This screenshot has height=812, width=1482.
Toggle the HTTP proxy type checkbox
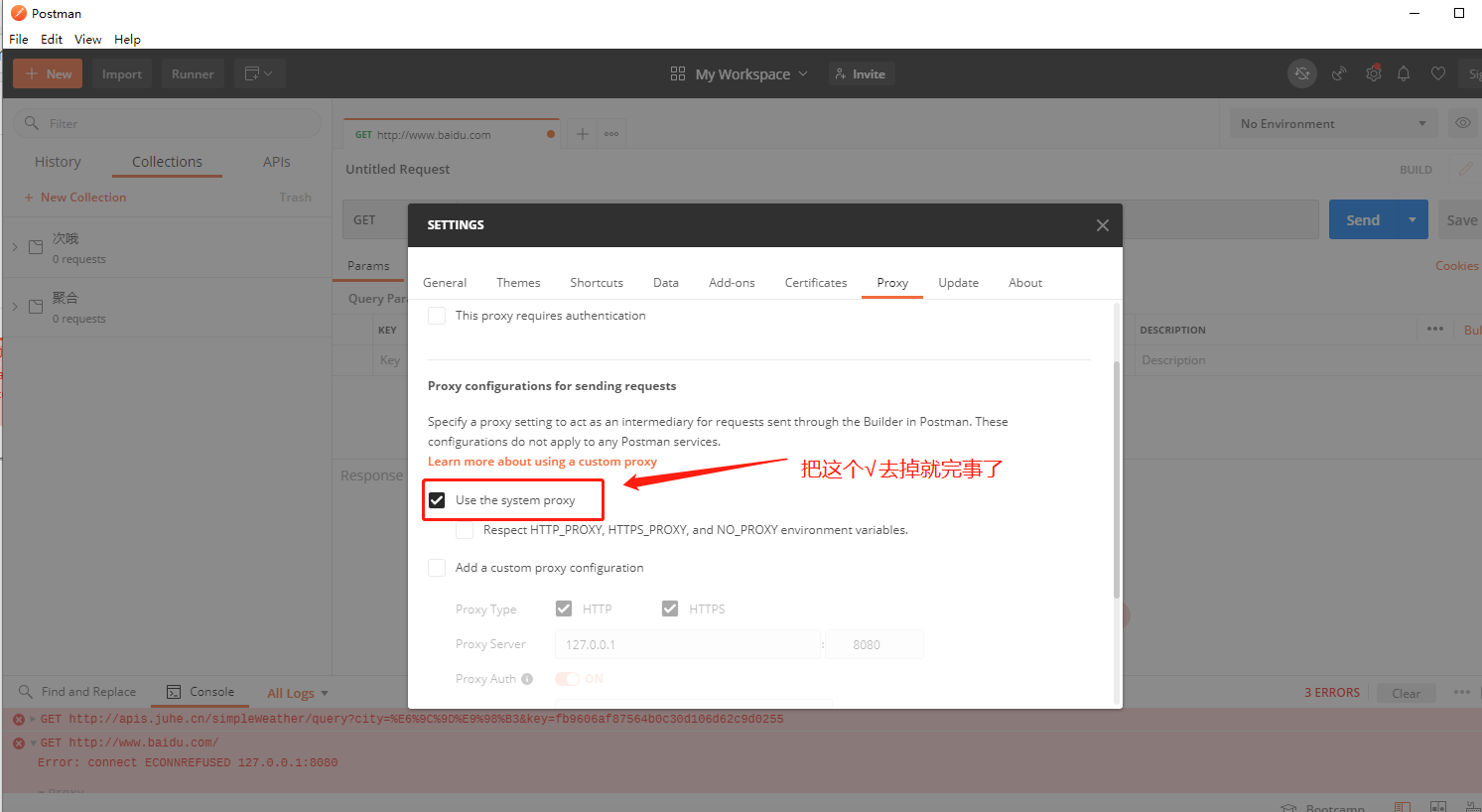pos(564,609)
